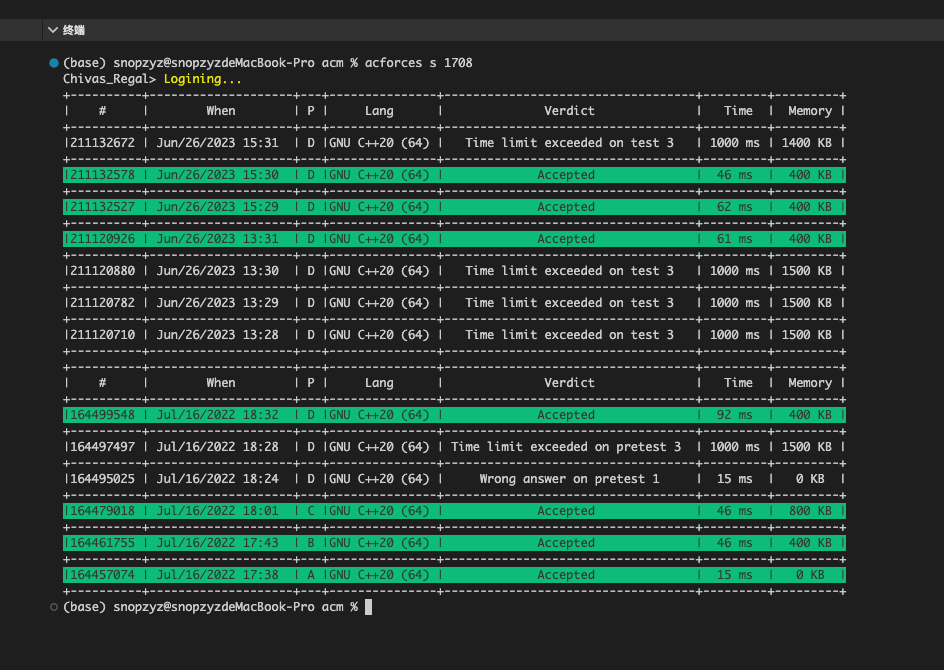Screen dimensions: 944x670
Task: Click submission ID 211120782
Action: (x=102, y=303)
